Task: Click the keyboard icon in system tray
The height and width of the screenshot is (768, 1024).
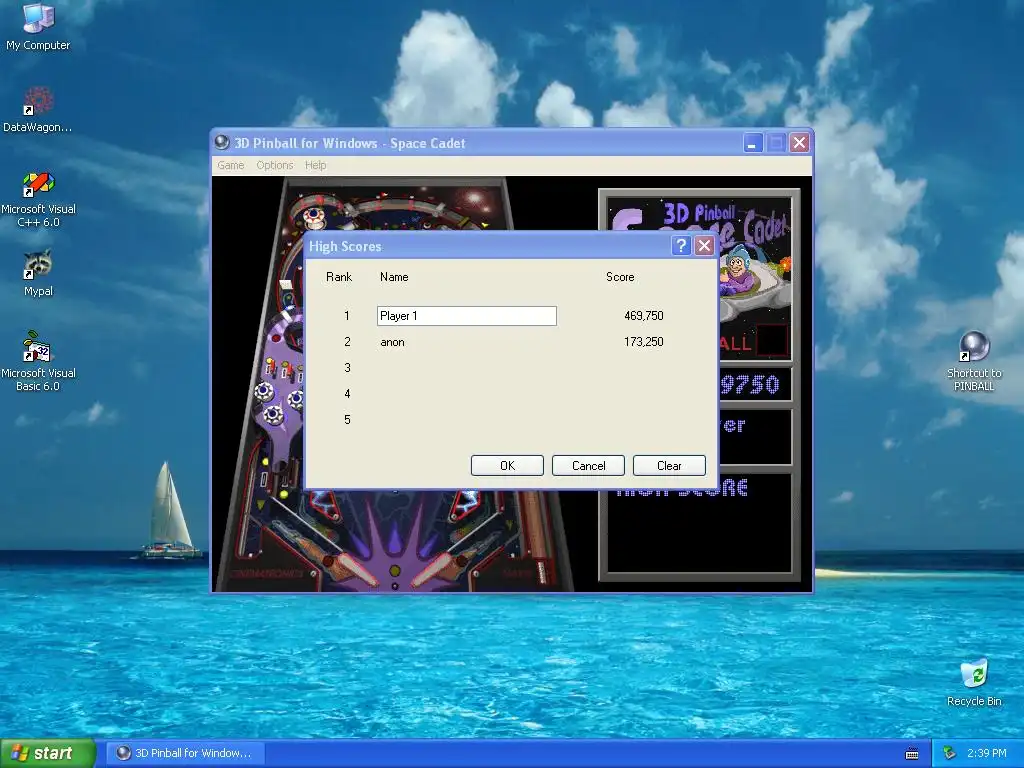Action: [x=912, y=754]
